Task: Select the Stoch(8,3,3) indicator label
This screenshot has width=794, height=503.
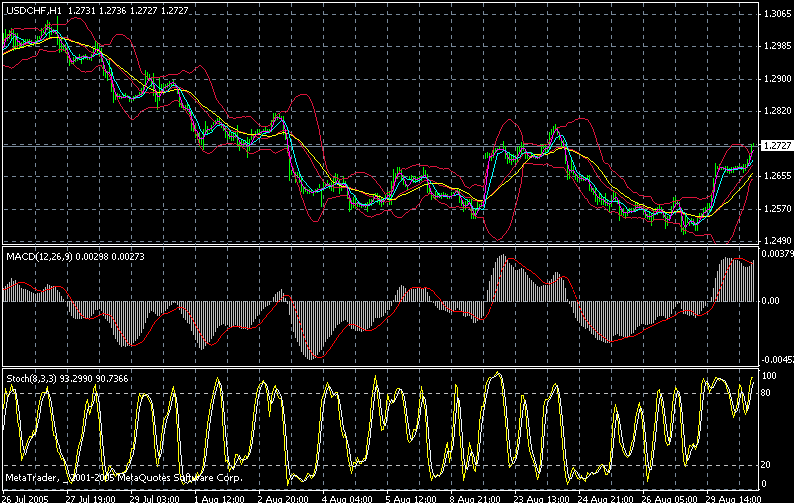Action: click(31, 379)
